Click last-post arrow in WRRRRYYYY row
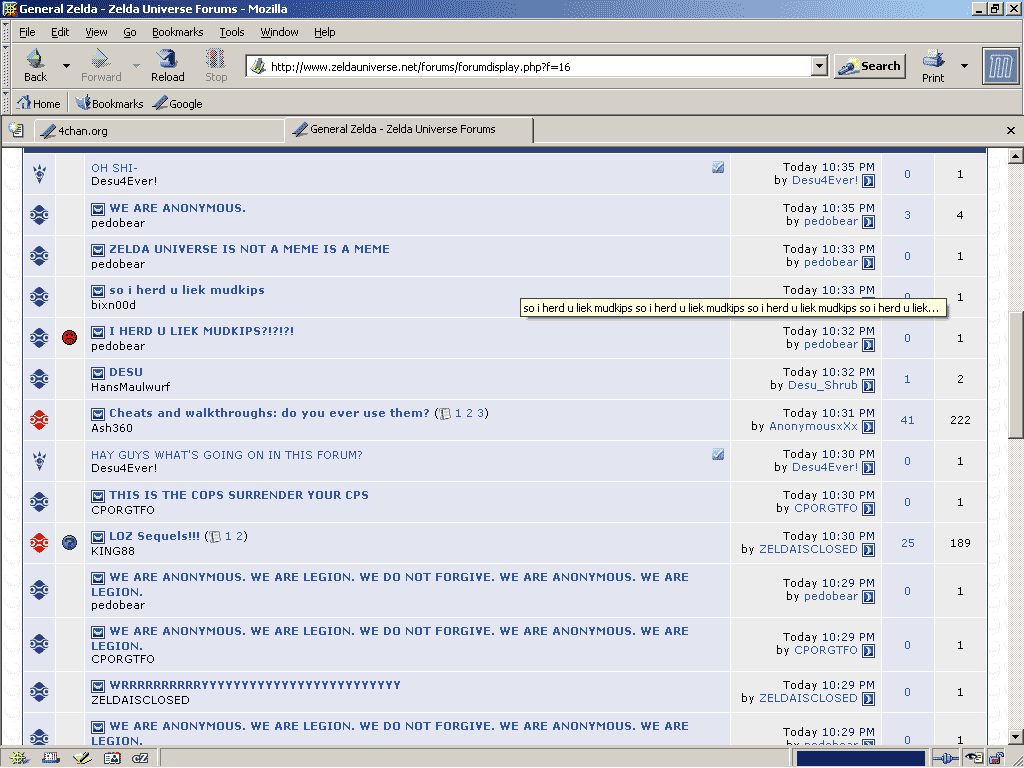Image resolution: width=1024 pixels, height=768 pixels. pyautogui.click(x=869, y=699)
